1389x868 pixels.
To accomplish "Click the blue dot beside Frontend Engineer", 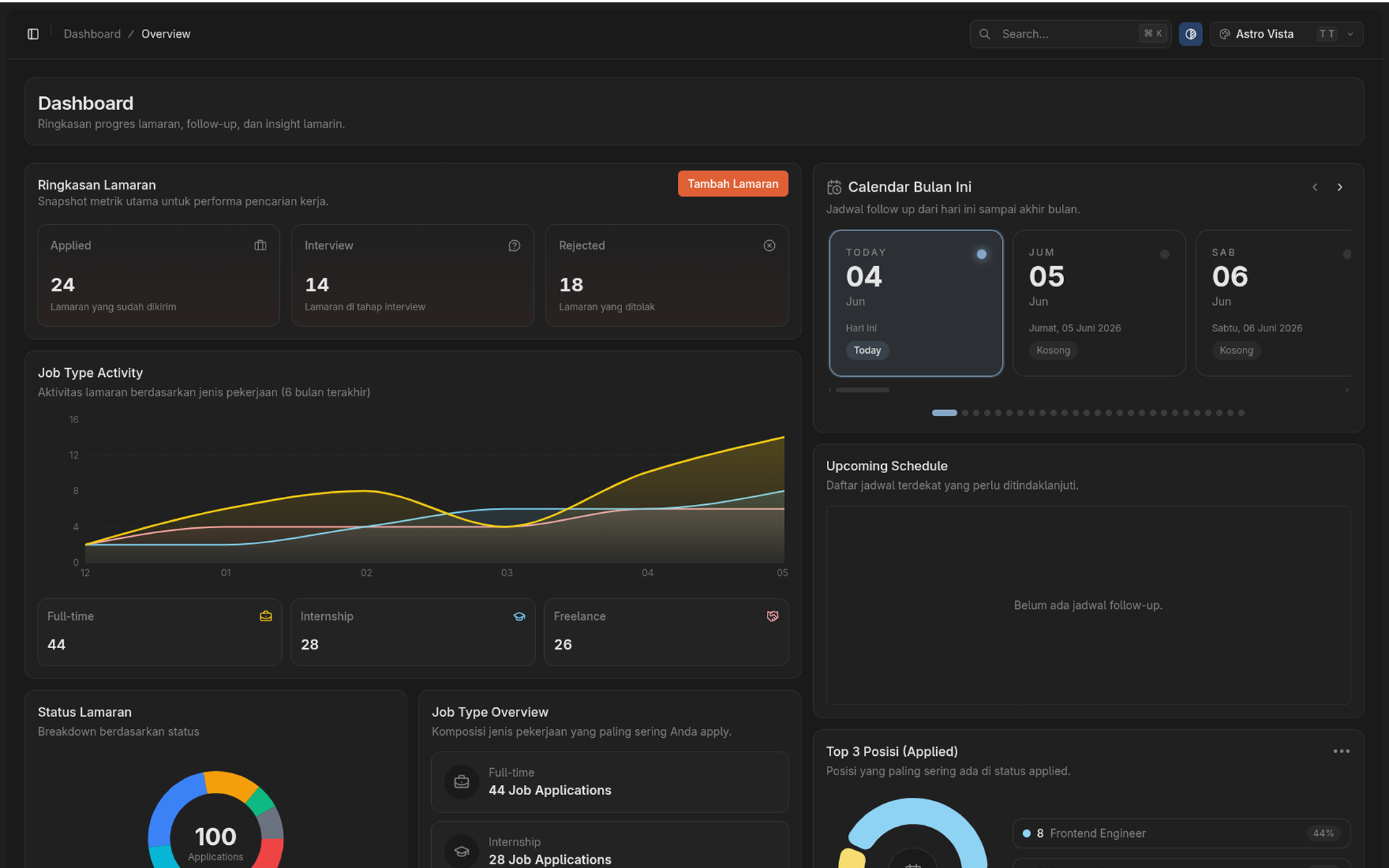I will tap(1027, 833).
